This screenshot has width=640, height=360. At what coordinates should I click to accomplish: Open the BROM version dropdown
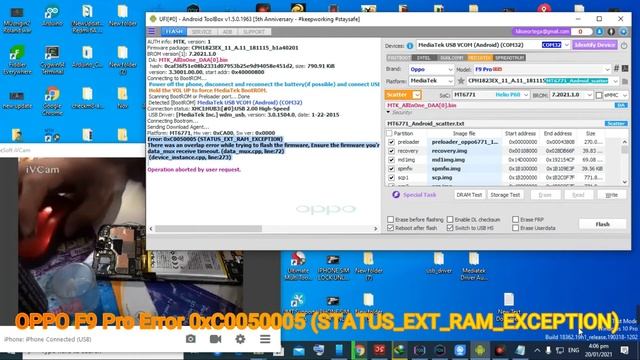click(x=589, y=95)
